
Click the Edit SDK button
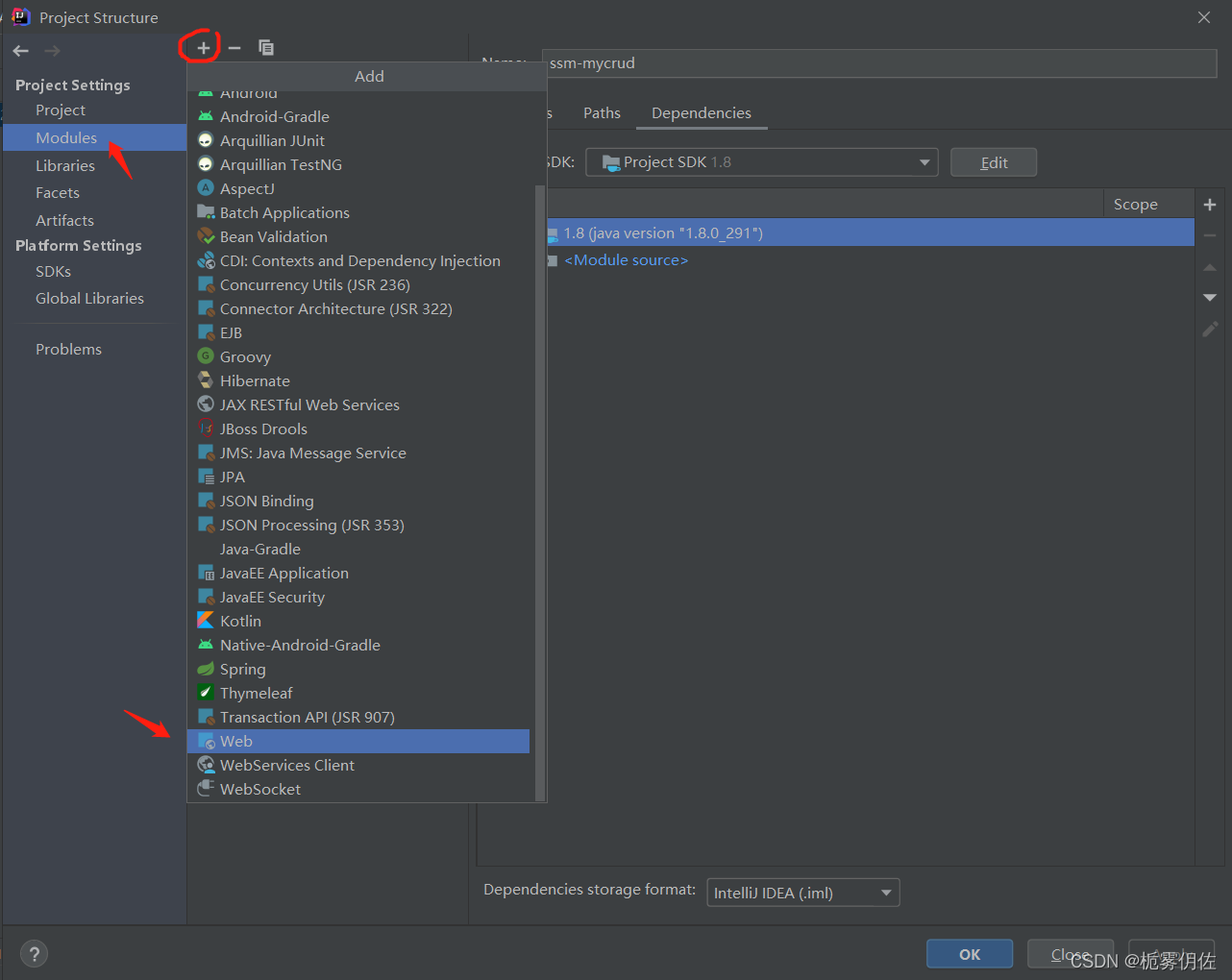[x=994, y=162]
